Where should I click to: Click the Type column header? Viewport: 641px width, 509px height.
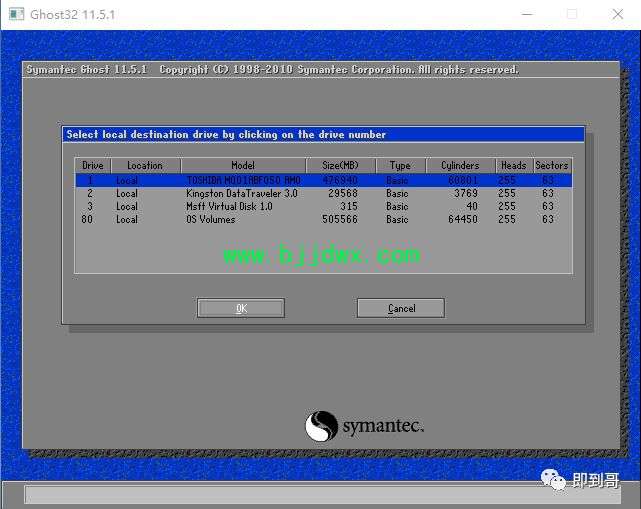coord(400,166)
